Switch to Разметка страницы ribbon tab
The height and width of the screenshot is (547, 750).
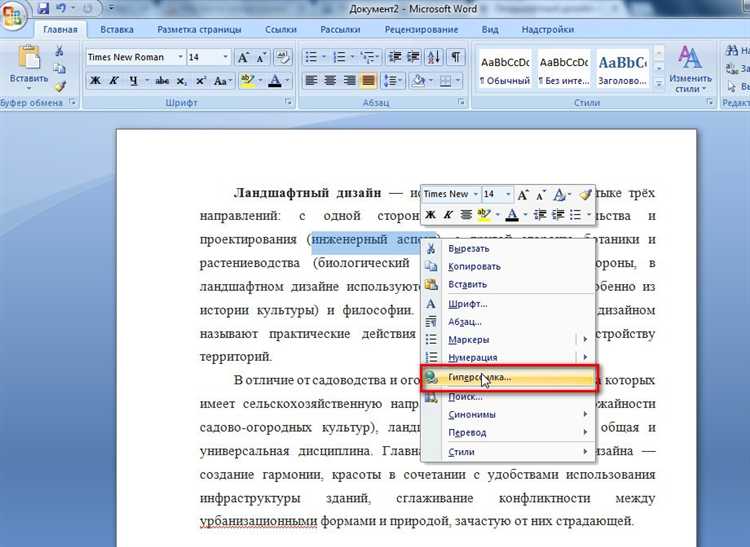[x=199, y=29]
